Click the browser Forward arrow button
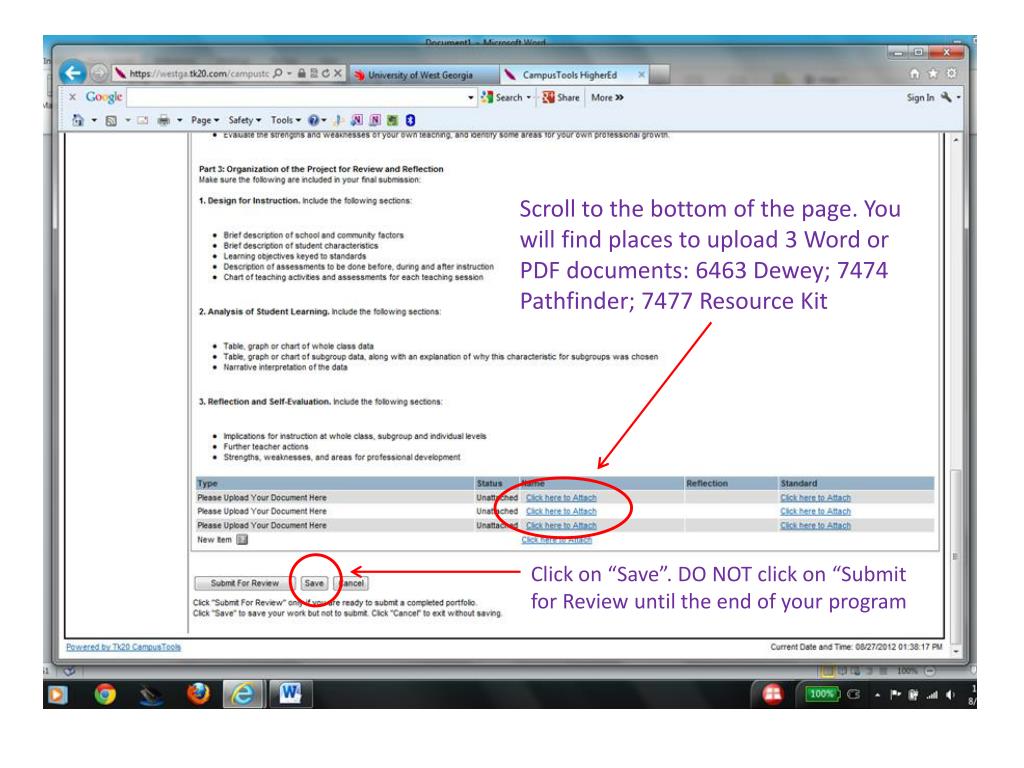 click(99, 73)
